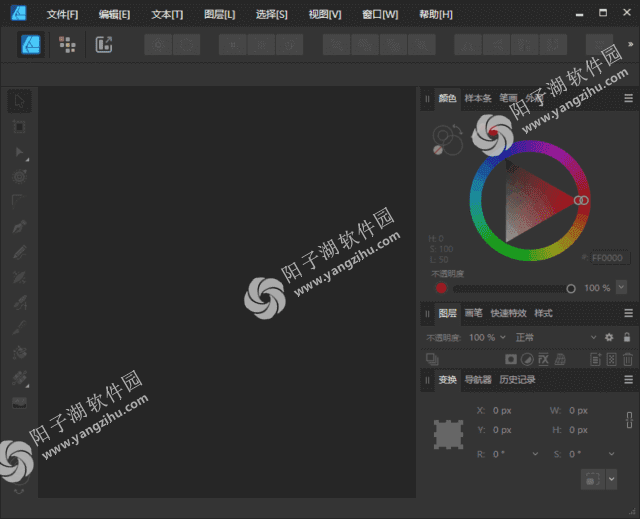Select the Node tool
640x519 pixels.
[19, 152]
